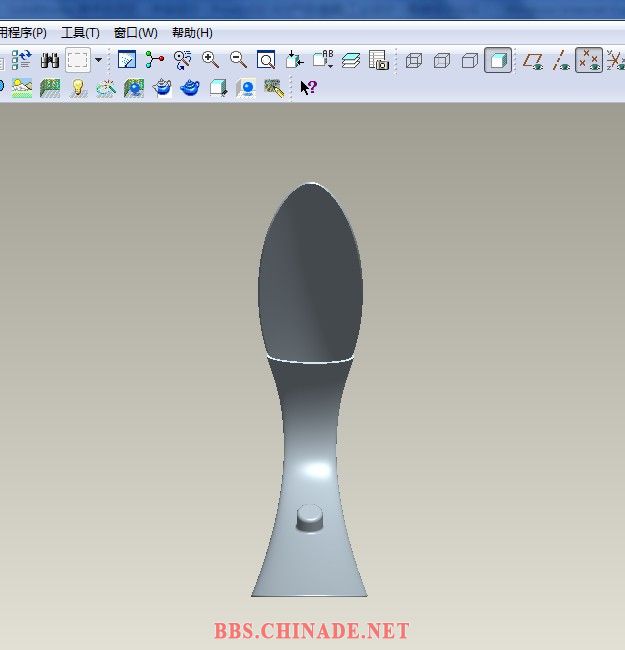This screenshot has width=625, height=650.
Task: Click the Zoom Out magnifier
Action: (x=238, y=60)
